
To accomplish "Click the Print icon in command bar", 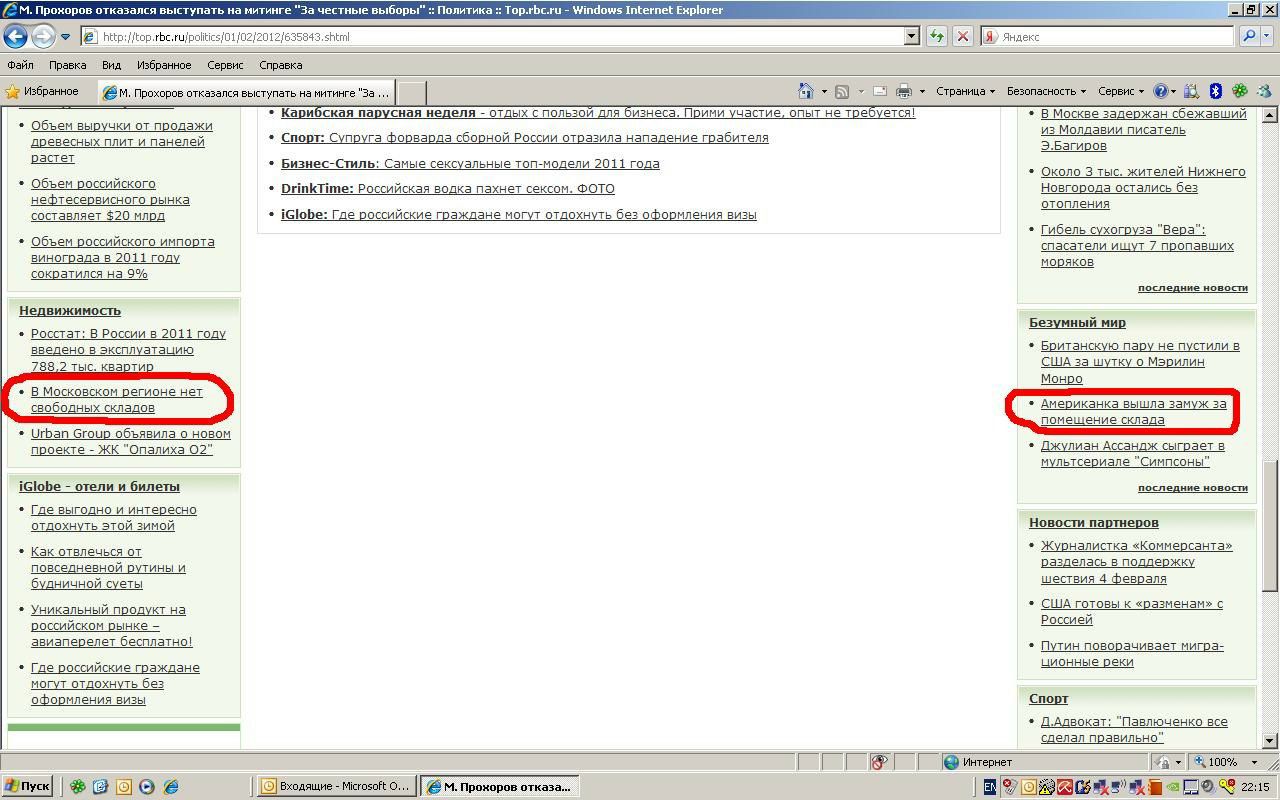I will coord(904,91).
